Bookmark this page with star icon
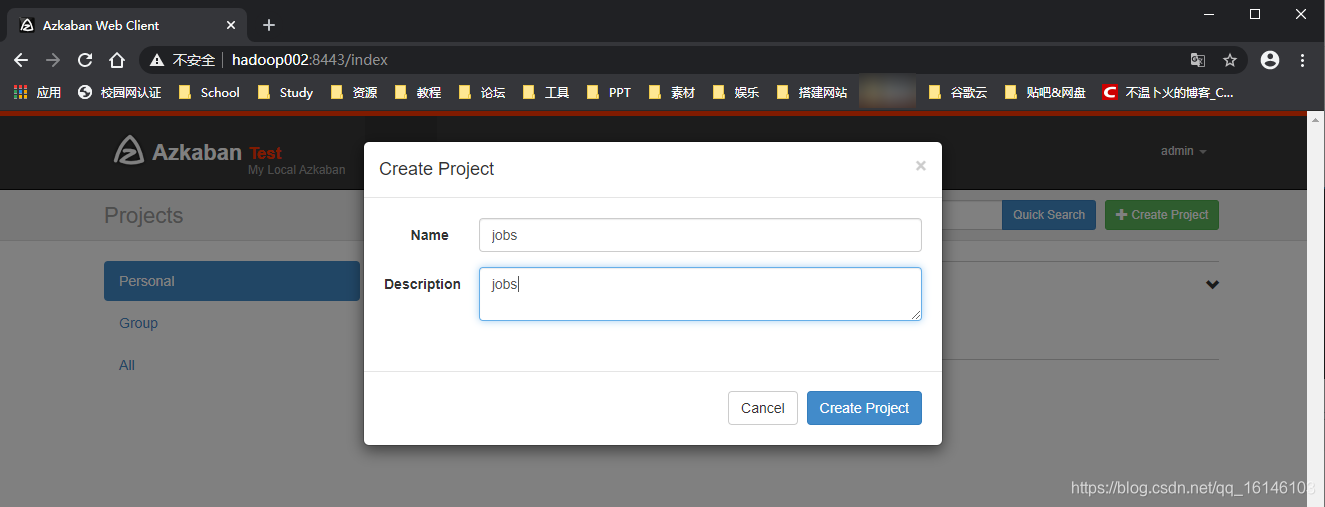This screenshot has height=507, width=1325. pyautogui.click(x=1230, y=60)
